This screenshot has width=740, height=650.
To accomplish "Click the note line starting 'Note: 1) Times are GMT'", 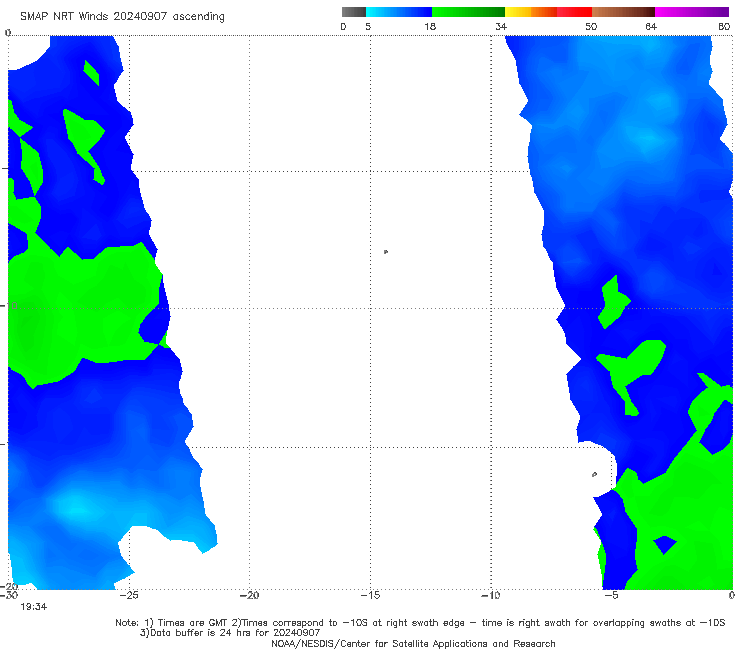I will [x=420, y=623].
